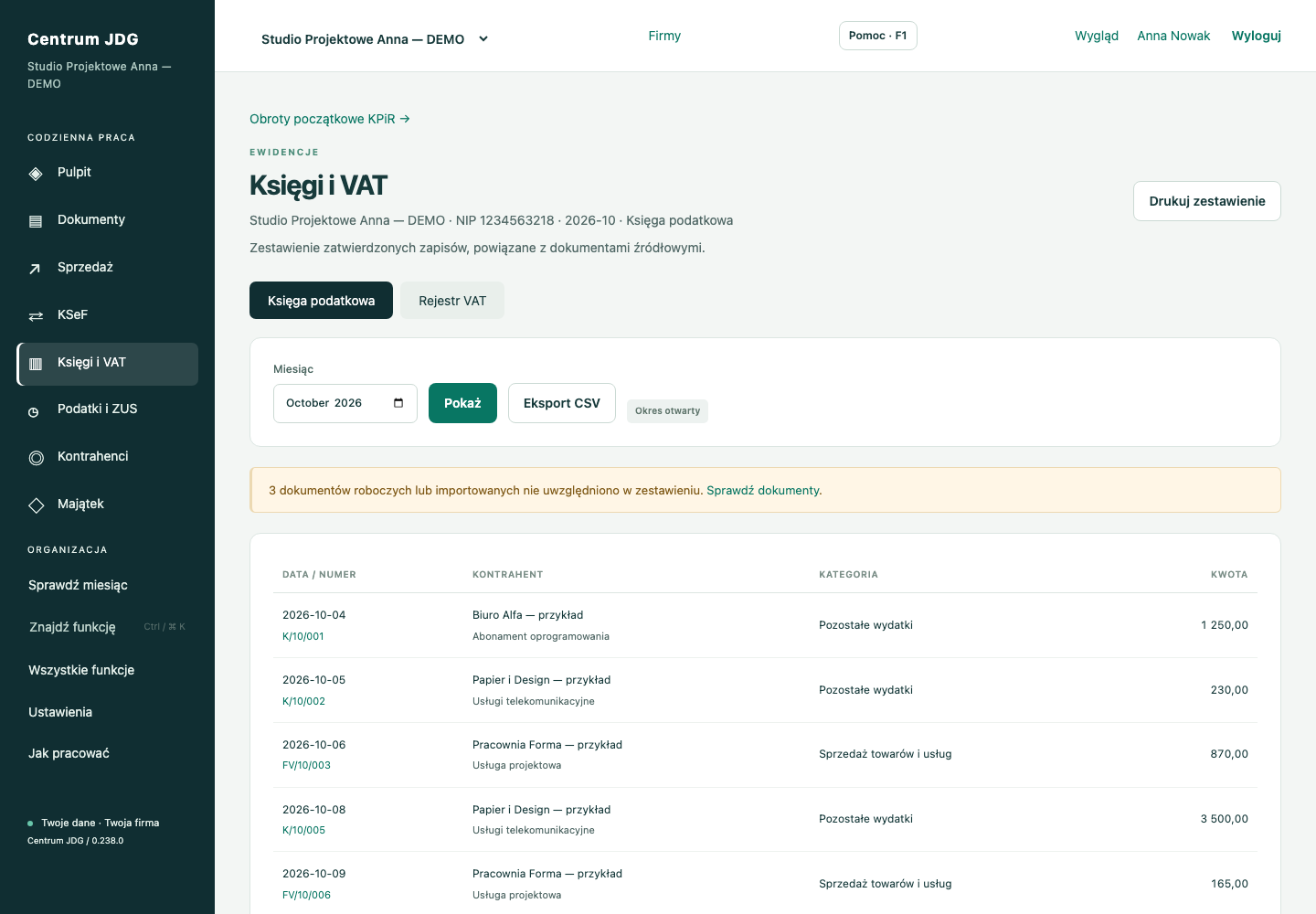The width and height of the screenshot is (1316, 914).
Task: Open Znajdź funkcję search in sidebar
Action: [107, 627]
